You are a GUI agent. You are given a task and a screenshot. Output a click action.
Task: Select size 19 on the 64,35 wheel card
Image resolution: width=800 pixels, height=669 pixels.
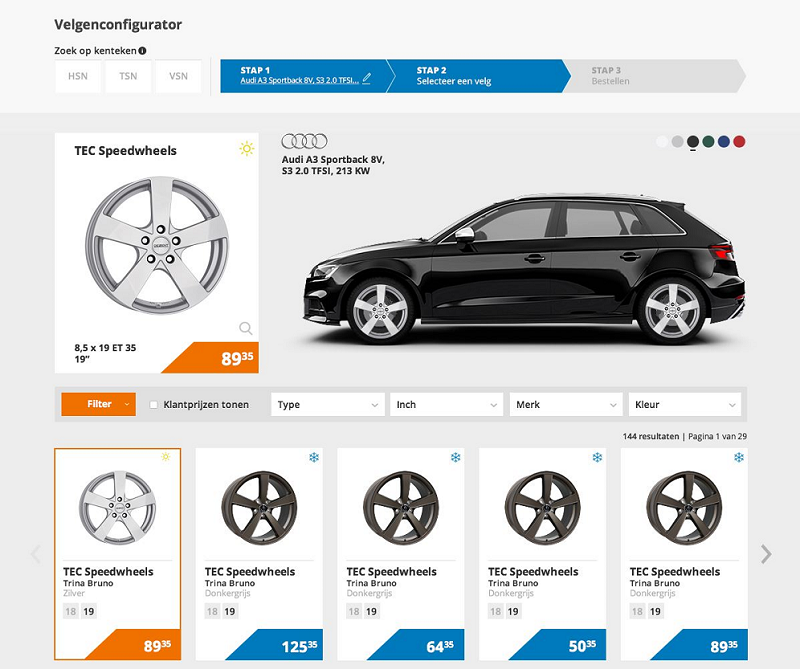tap(372, 611)
